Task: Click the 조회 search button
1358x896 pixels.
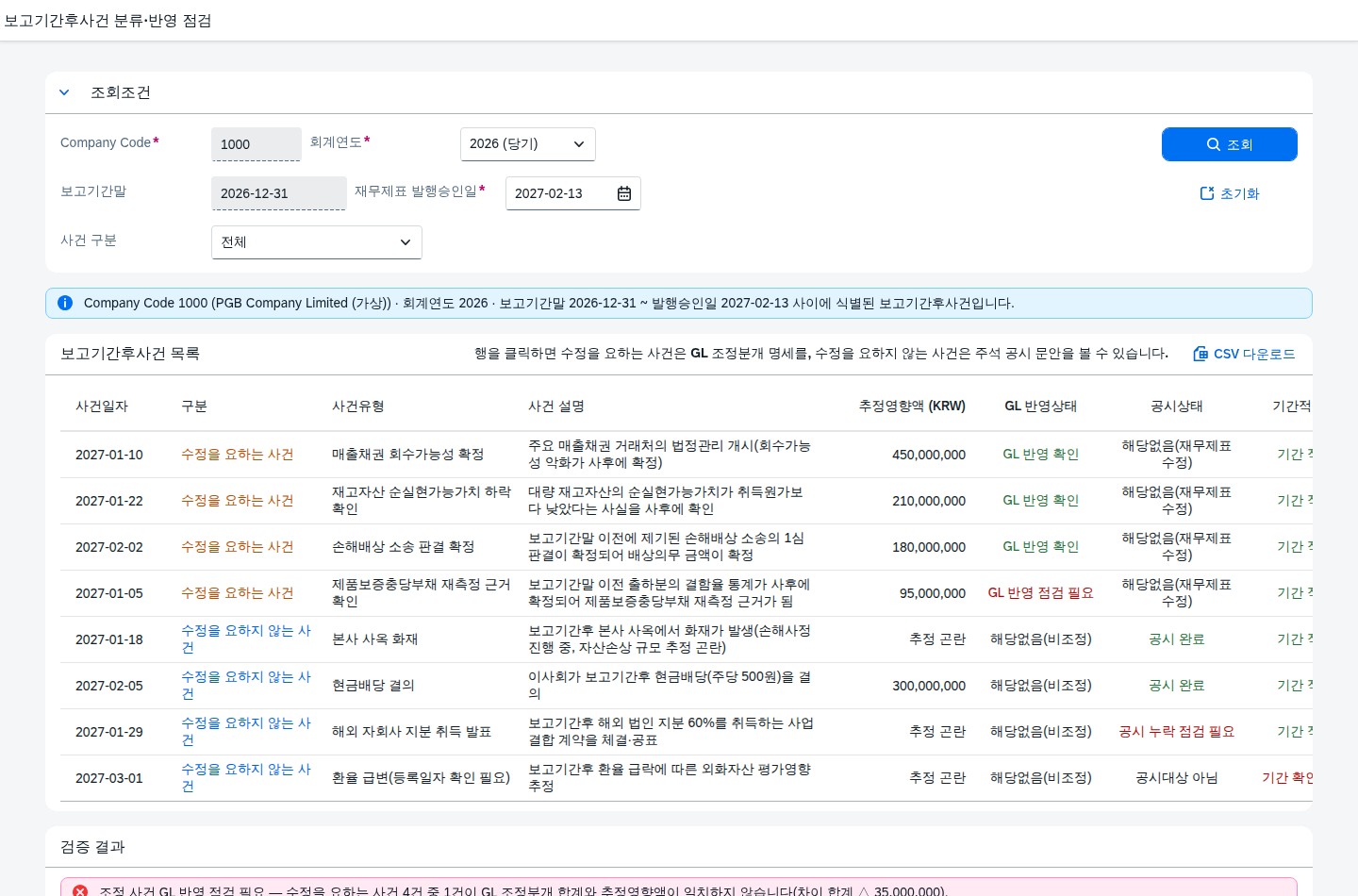Action: click(x=1229, y=144)
